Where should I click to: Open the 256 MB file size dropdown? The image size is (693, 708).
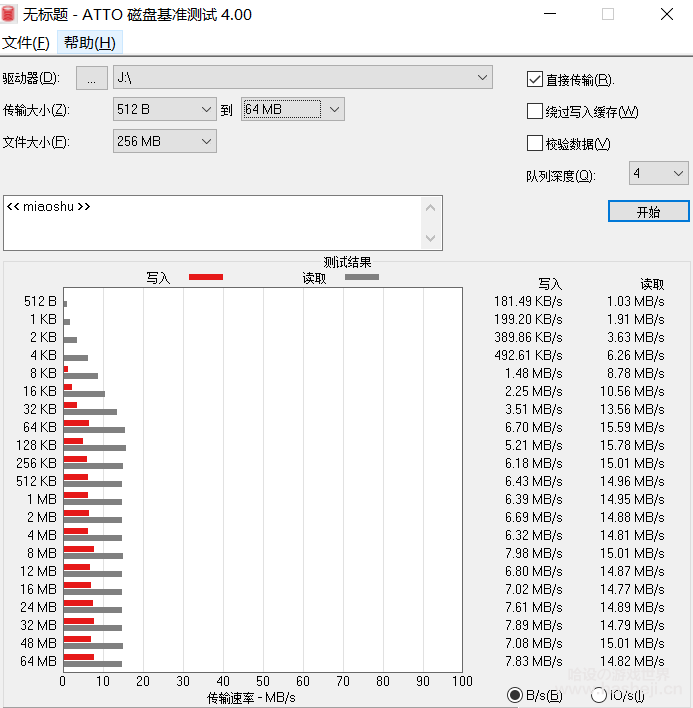click(165, 141)
